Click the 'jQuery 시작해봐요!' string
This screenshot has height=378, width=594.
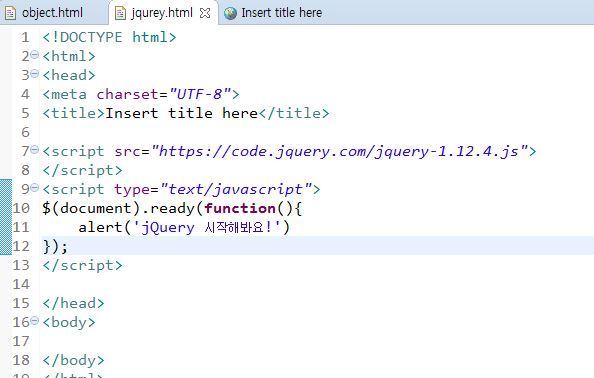coord(206,227)
